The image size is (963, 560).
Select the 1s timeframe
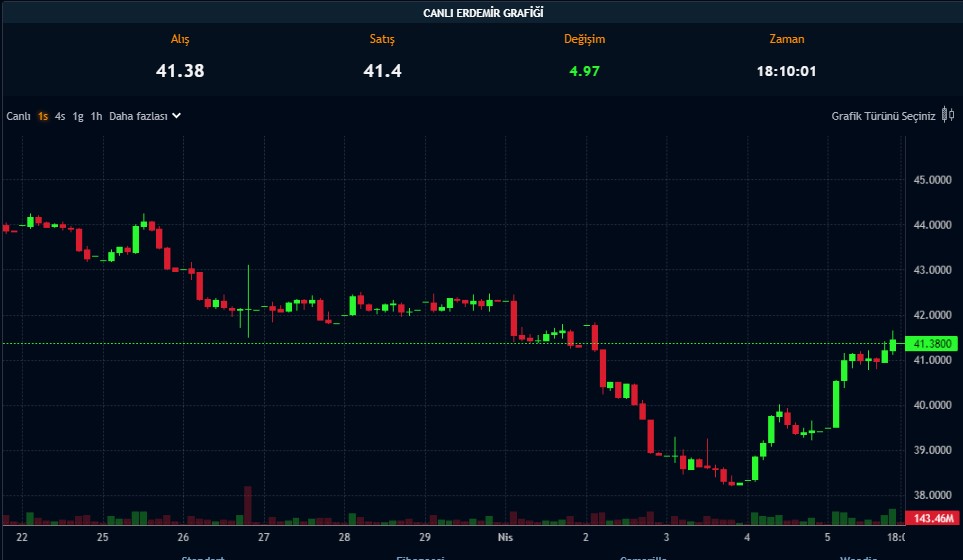point(43,116)
